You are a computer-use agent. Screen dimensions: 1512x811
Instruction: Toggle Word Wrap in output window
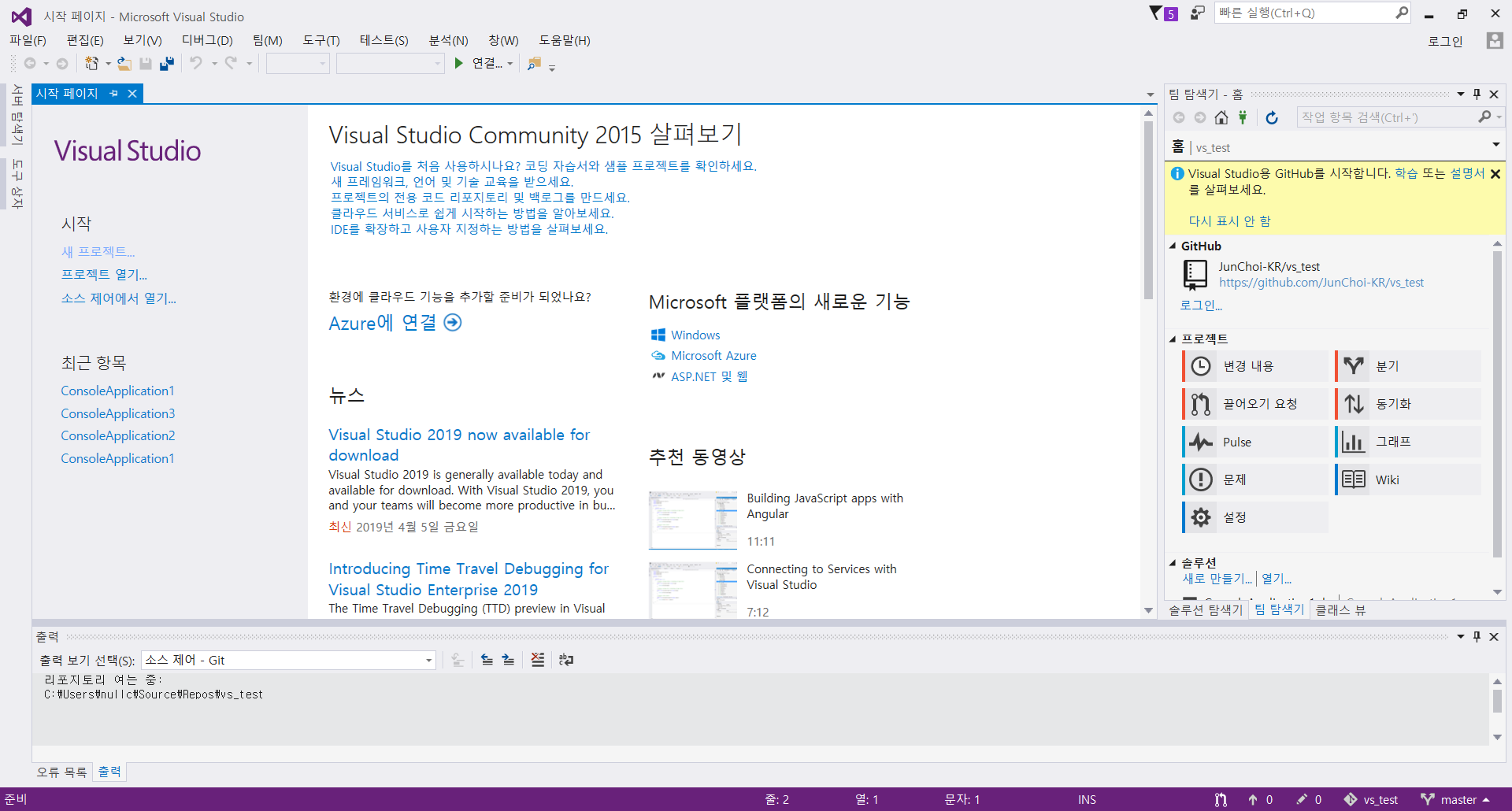[x=566, y=660]
